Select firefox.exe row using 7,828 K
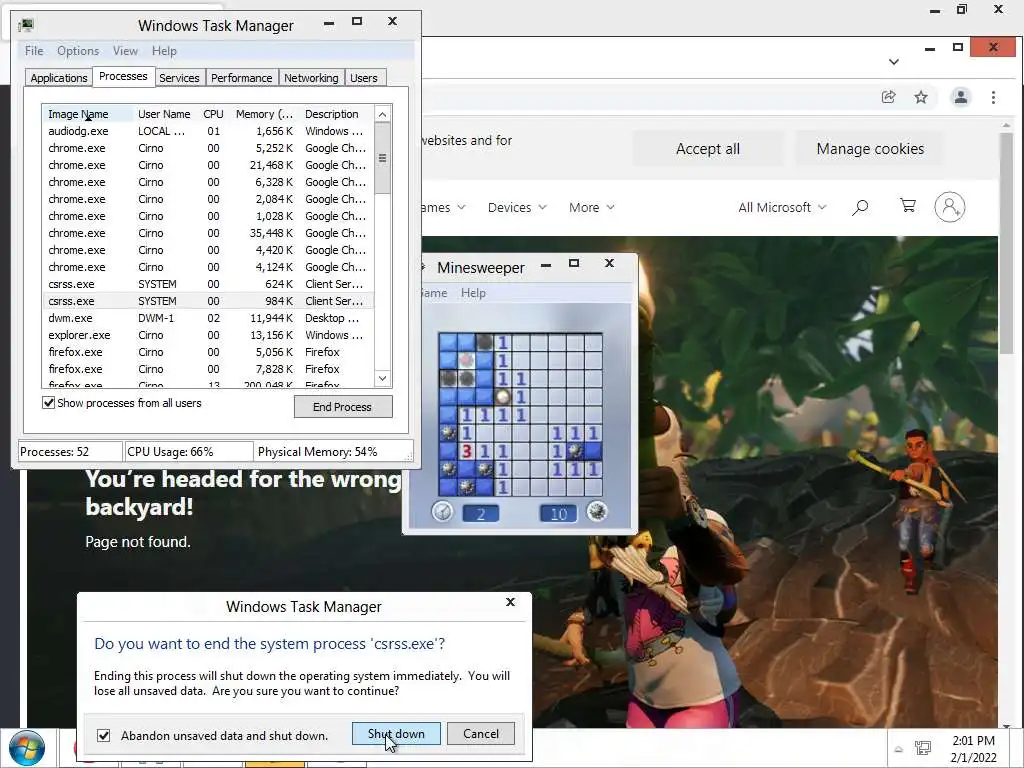Image resolution: width=1024 pixels, height=768 pixels. click(x=208, y=369)
